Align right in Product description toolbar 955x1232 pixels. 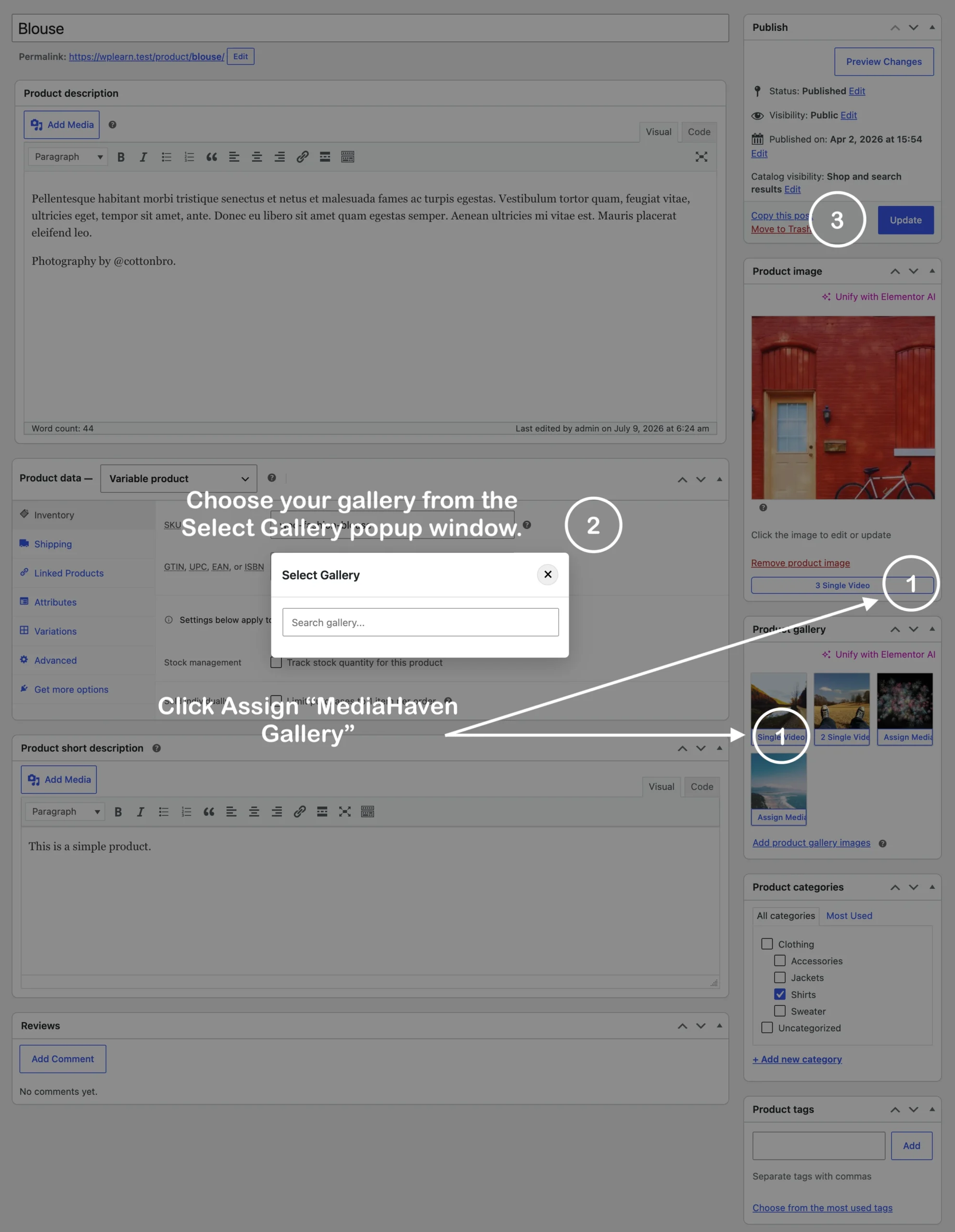pos(280,157)
